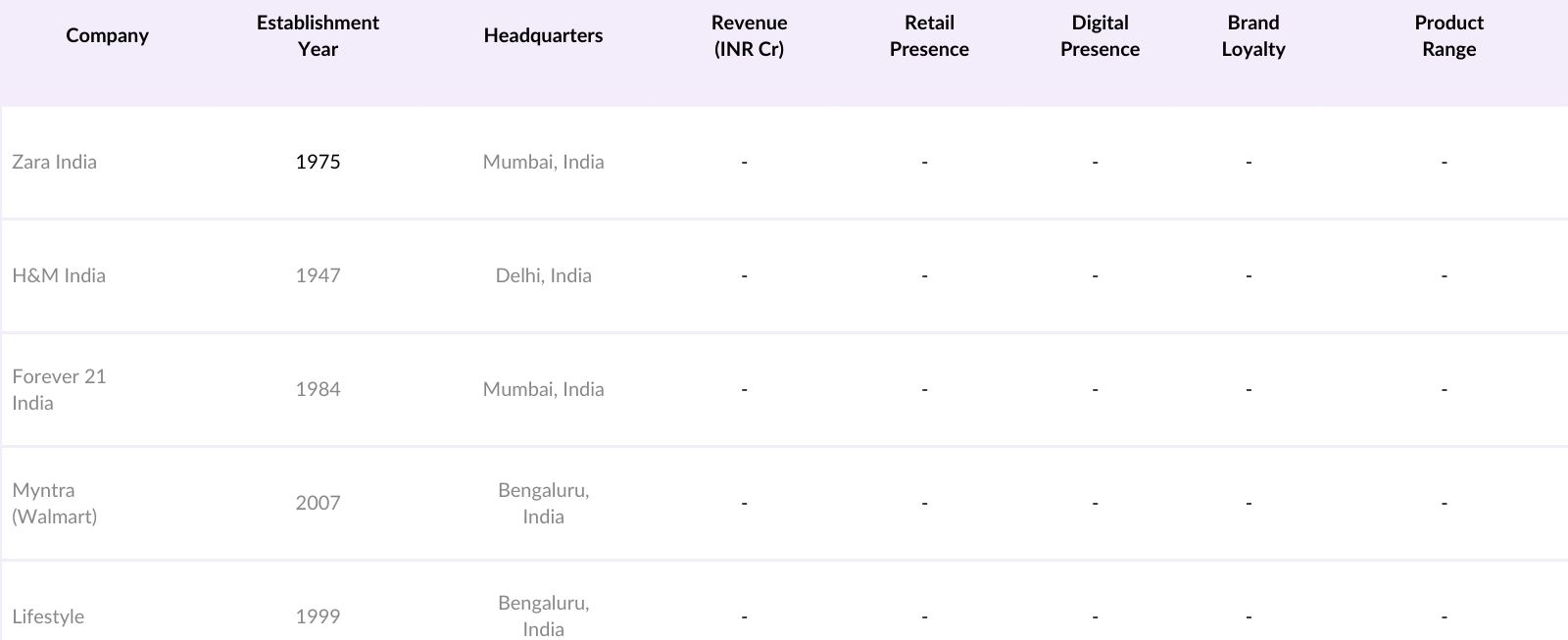
Task: Select the 1999 establishment year for Lifestyle
Action: [x=318, y=616]
